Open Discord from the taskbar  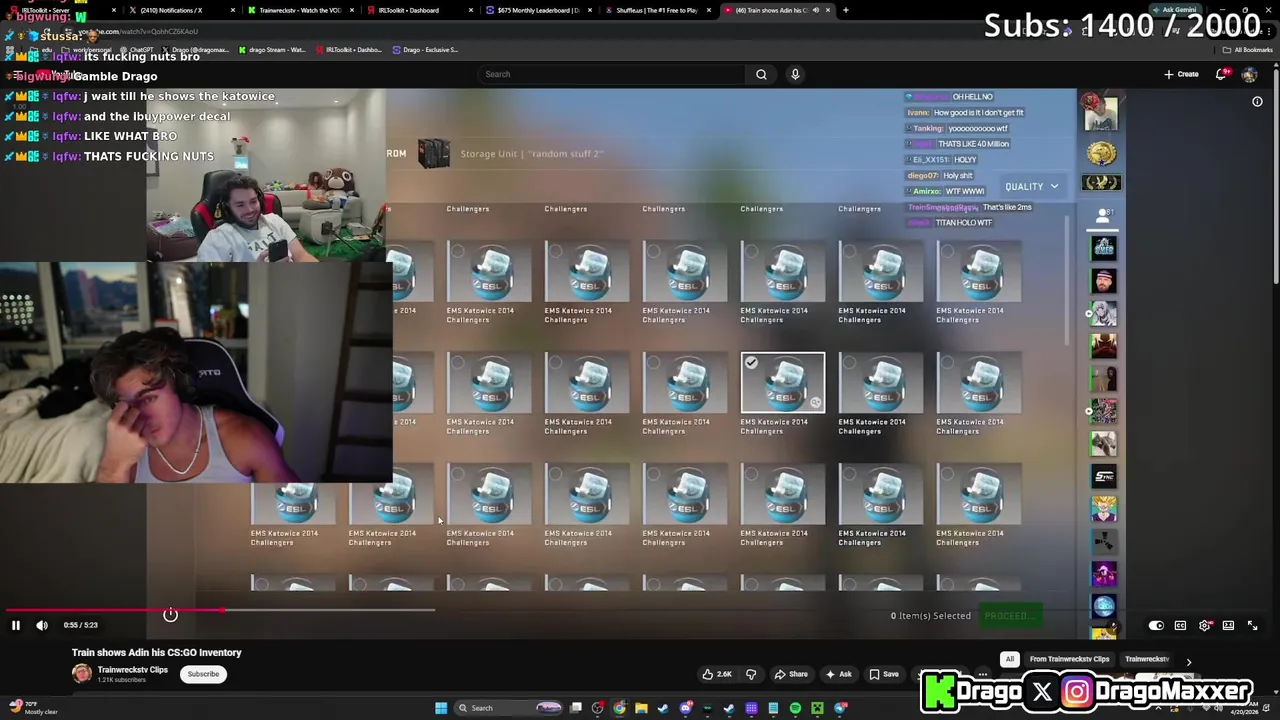686,708
